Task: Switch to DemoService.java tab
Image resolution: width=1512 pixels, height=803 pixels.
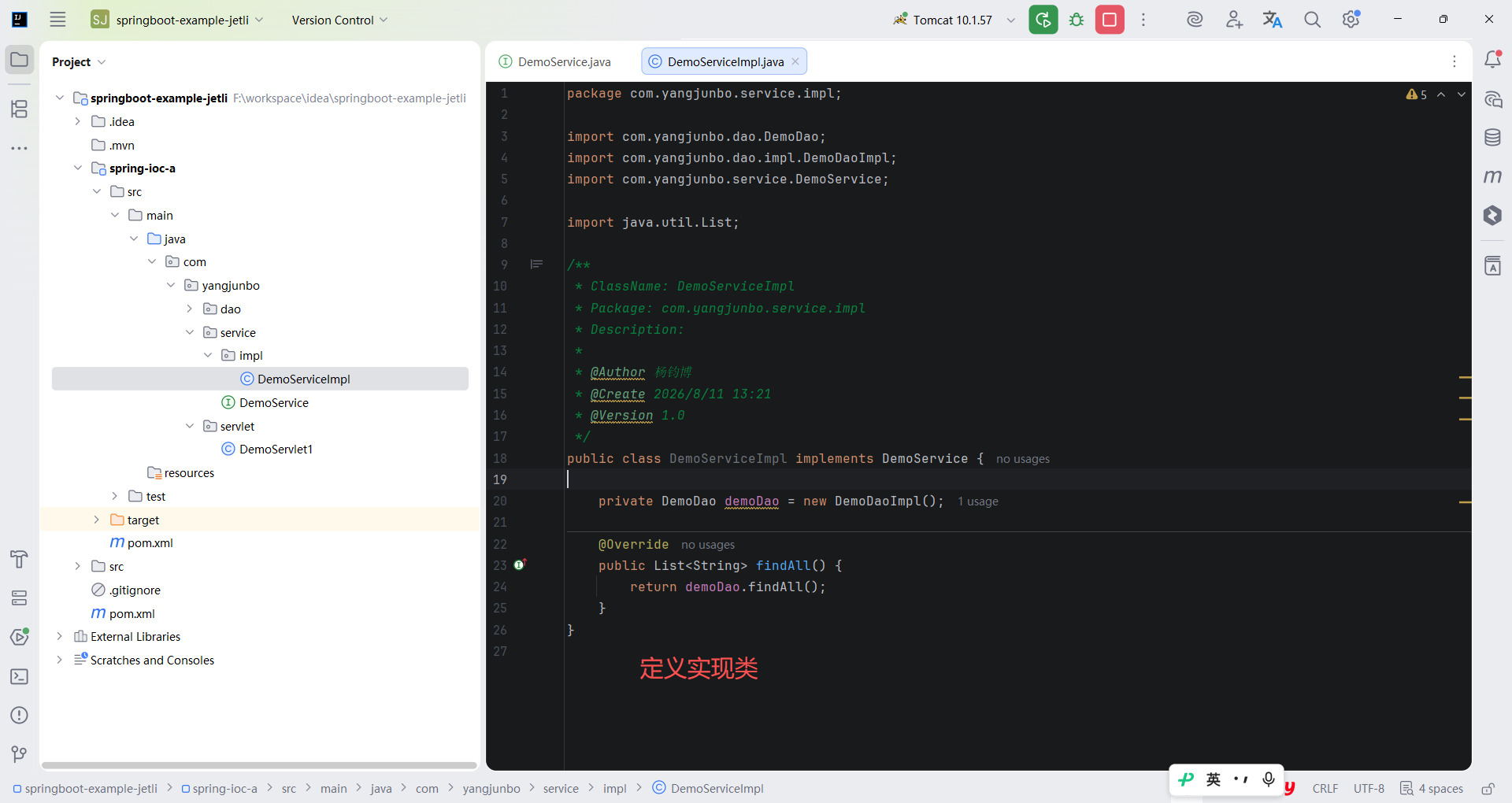Action: (x=555, y=62)
